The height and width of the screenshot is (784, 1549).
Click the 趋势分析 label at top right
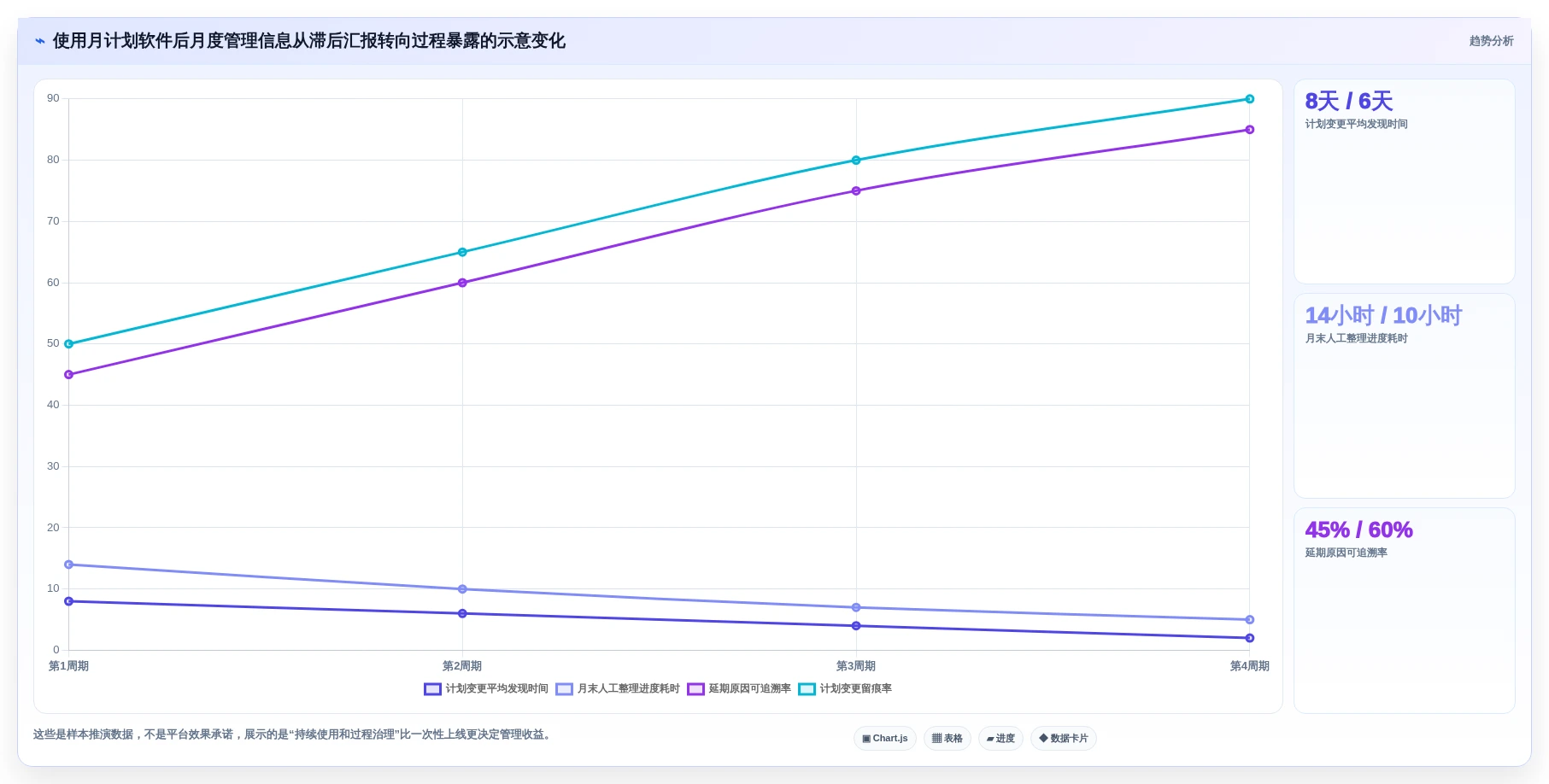click(1491, 41)
